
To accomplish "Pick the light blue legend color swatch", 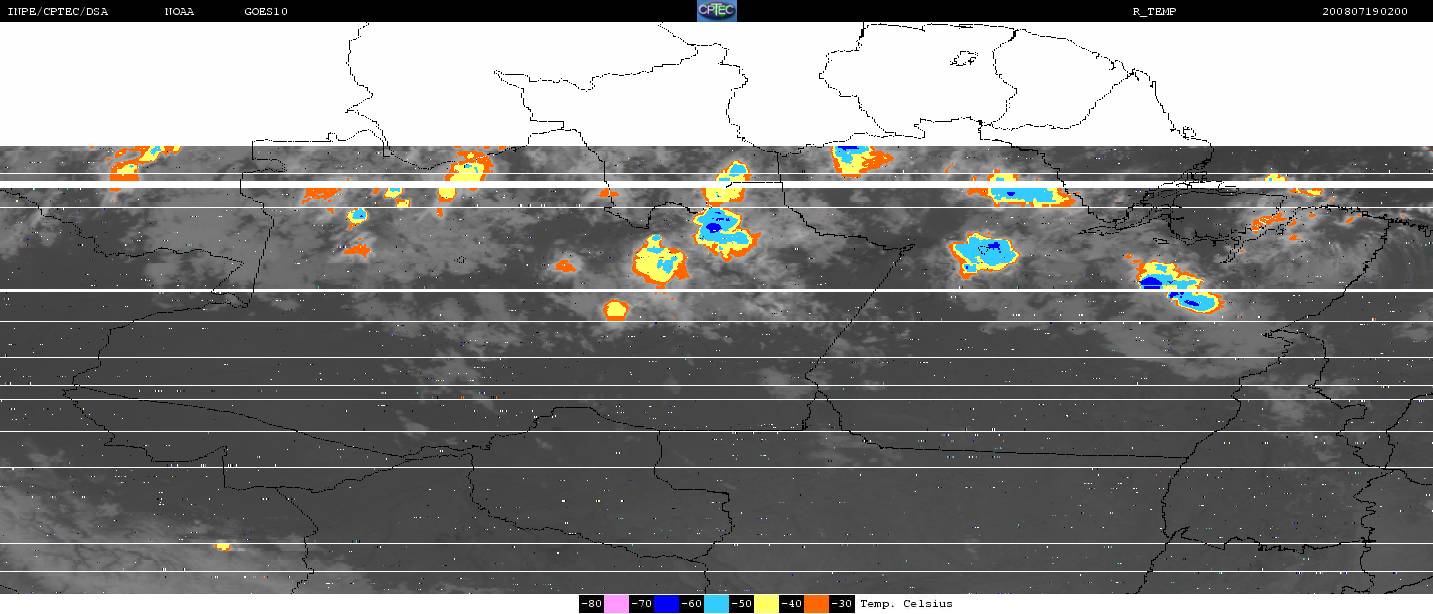I will (716, 604).
